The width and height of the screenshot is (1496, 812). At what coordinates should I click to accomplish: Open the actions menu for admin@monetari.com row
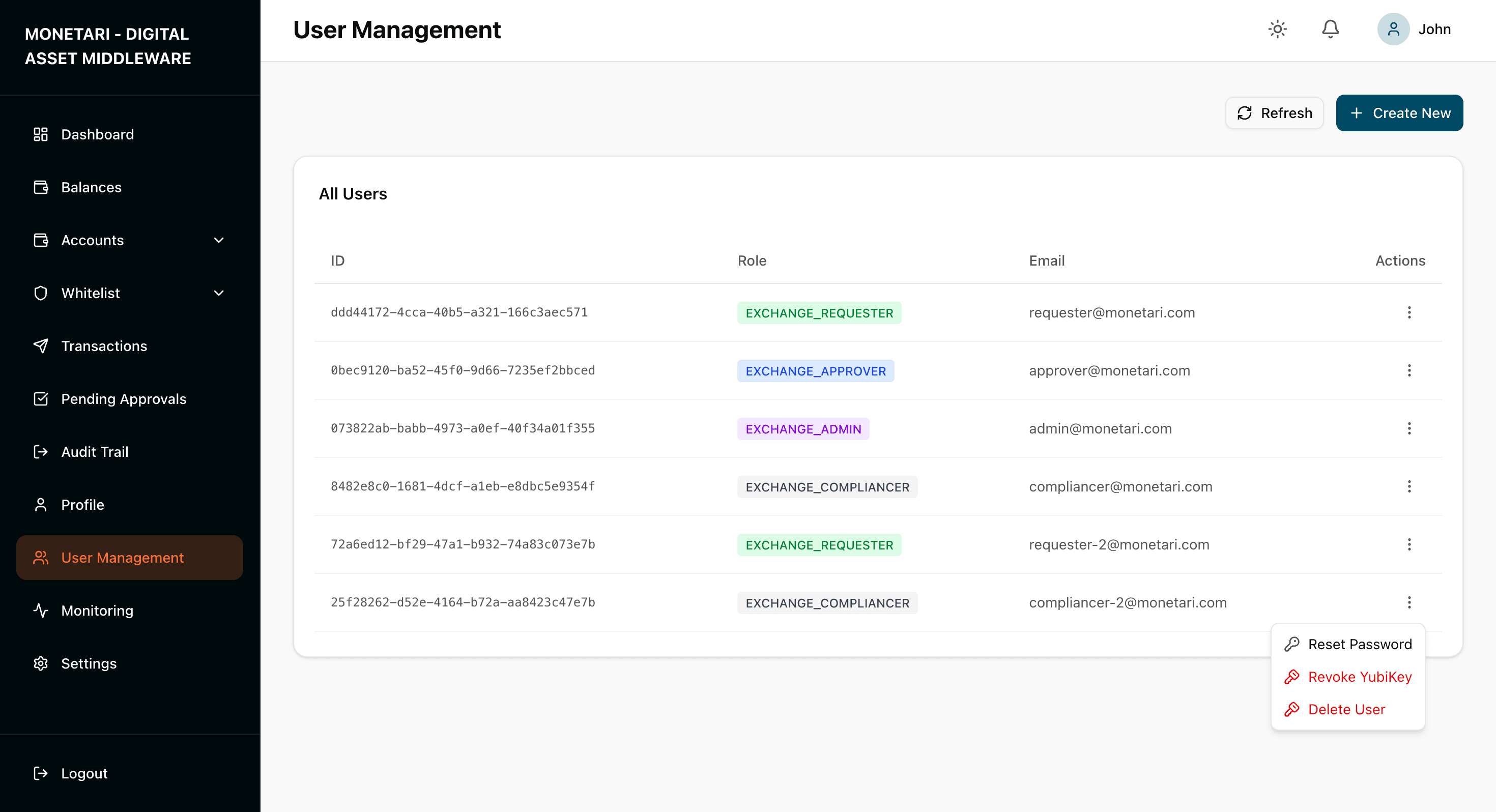tap(1409, 428)
